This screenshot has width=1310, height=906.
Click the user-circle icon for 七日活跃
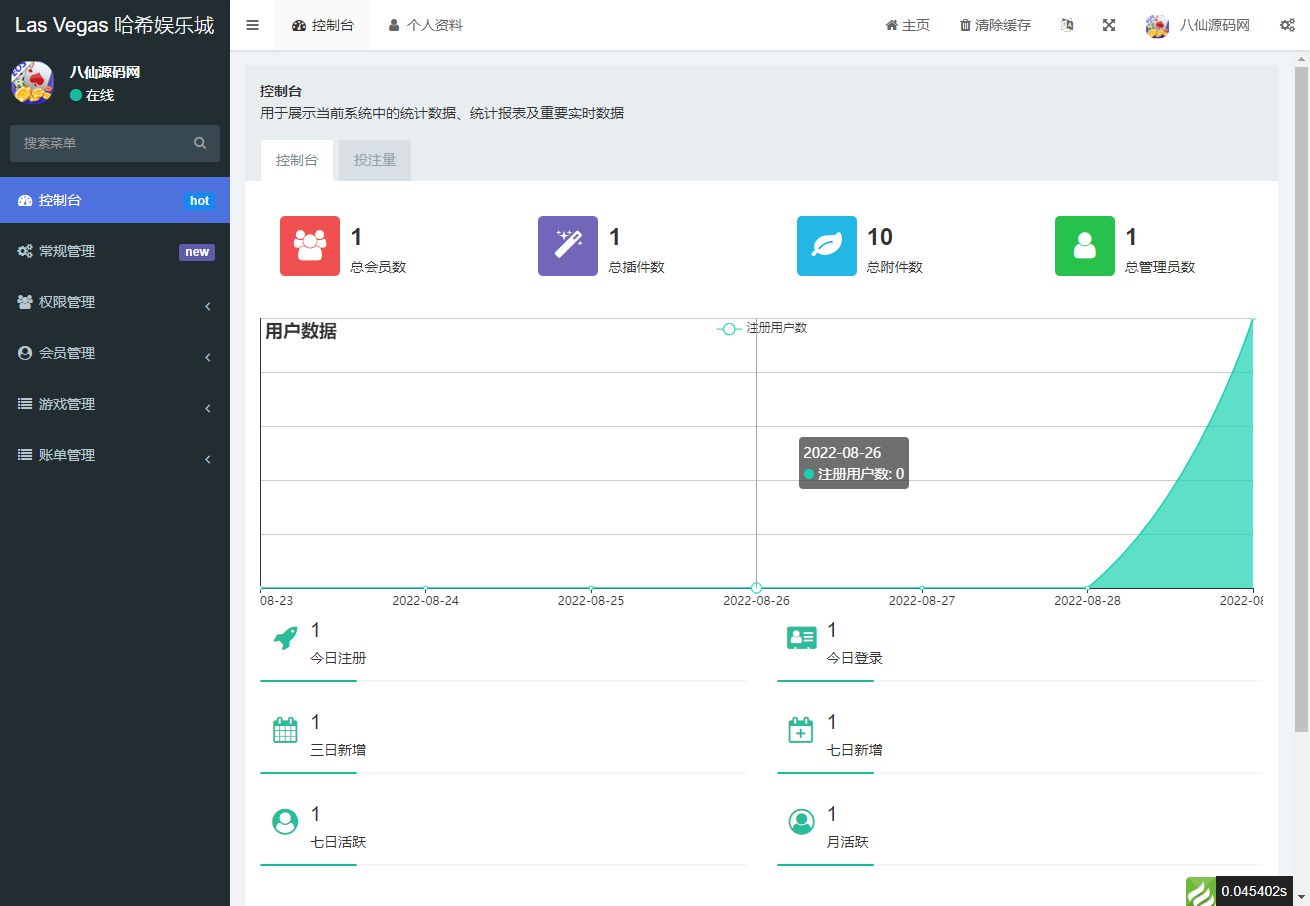(285, 822)
